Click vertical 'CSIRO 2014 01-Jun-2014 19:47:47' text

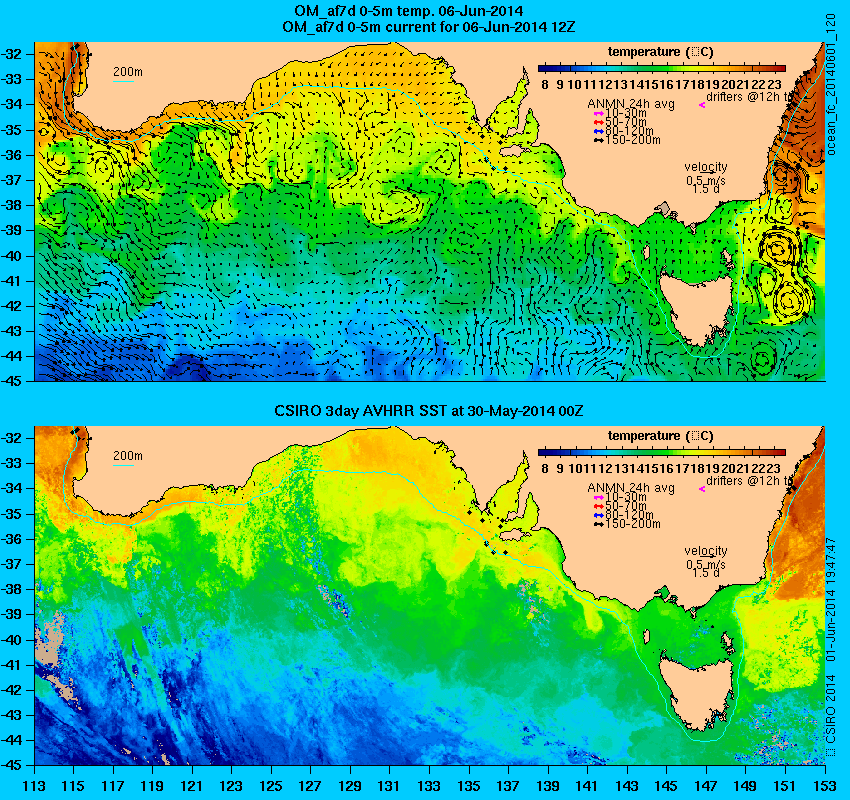830,646
